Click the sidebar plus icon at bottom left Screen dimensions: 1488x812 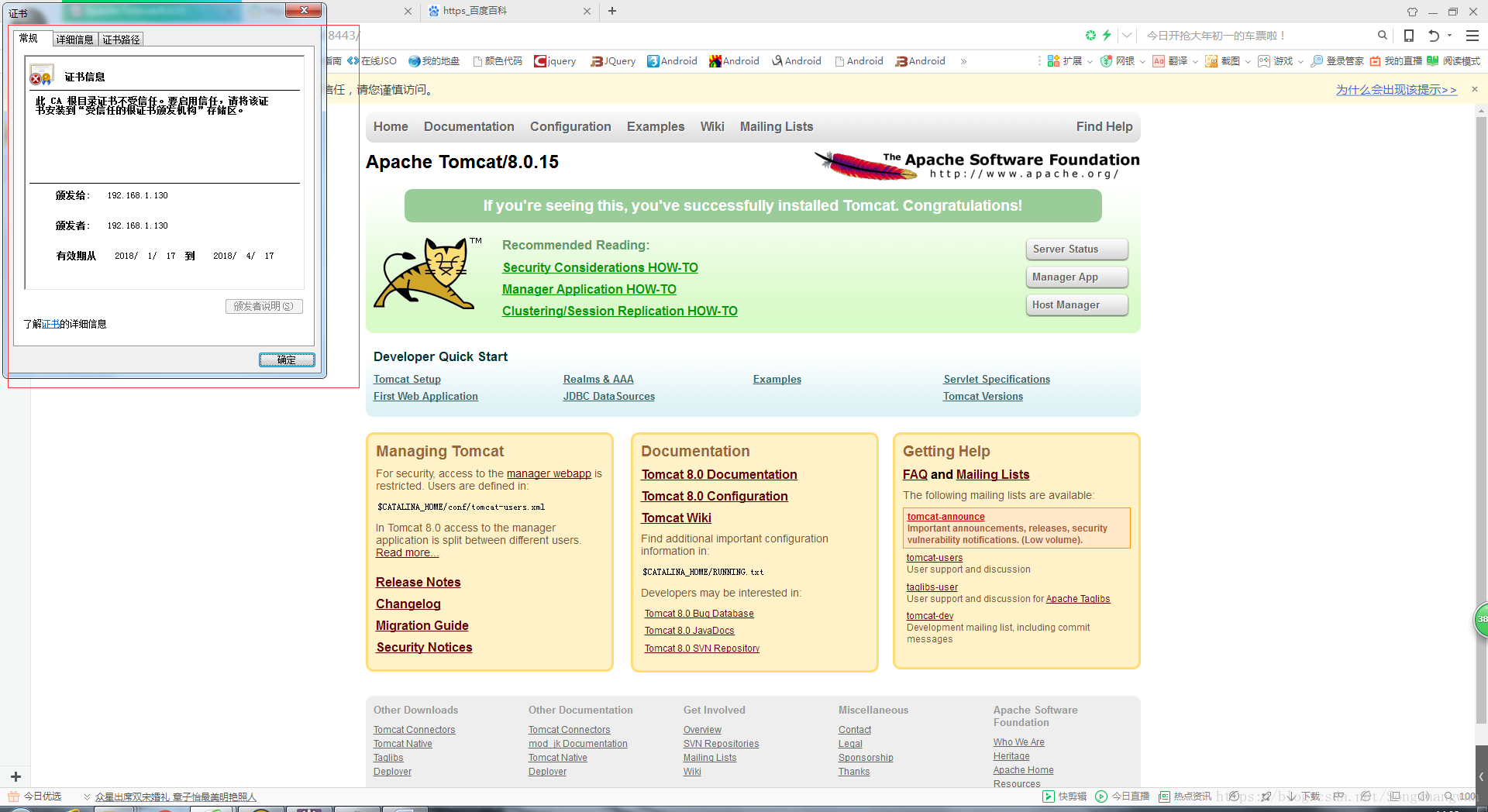tap(15, 776)
